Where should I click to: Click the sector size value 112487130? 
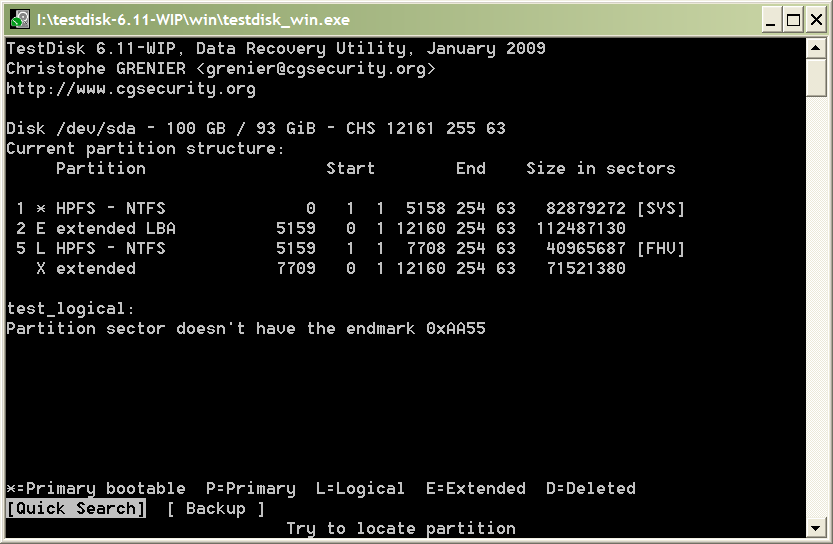[x=581, y=228]
